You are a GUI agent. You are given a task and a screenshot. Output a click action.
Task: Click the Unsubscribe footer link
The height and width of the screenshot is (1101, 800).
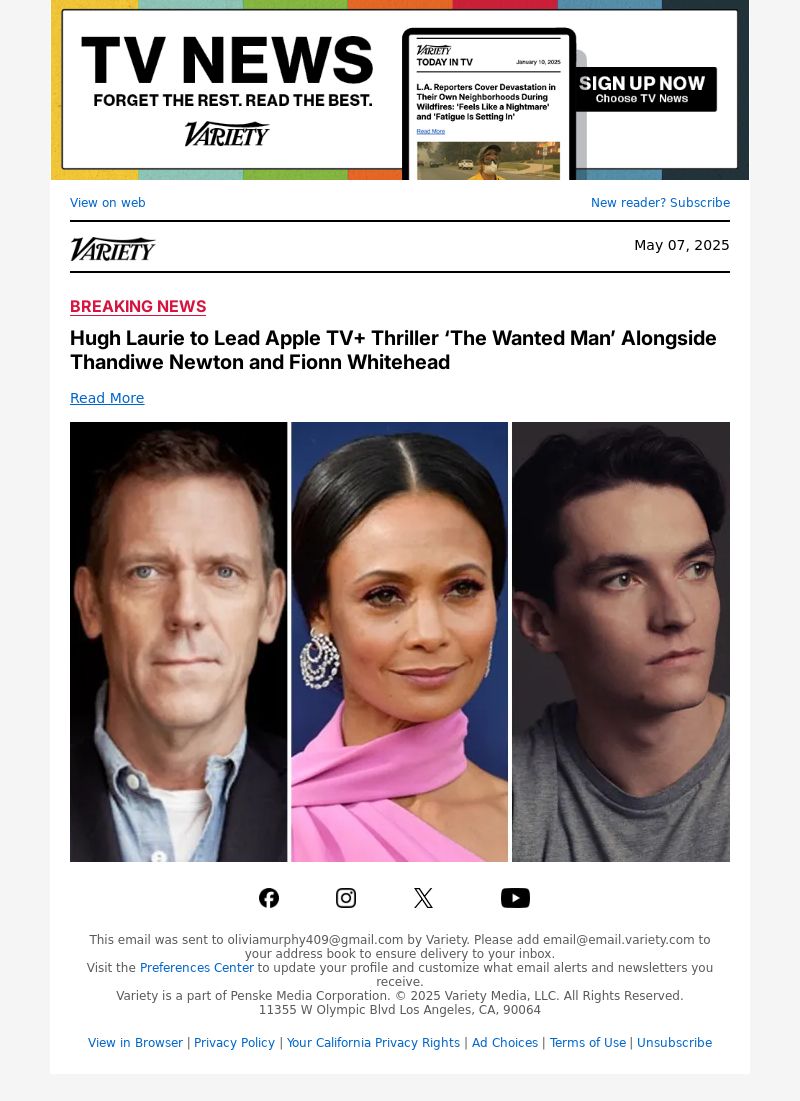pos(674,1043)
